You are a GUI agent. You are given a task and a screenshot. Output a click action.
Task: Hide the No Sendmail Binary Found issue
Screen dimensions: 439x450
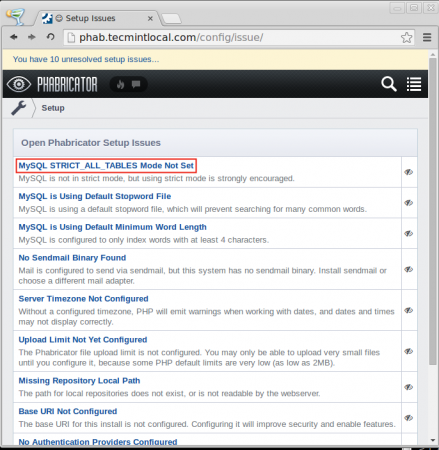pyautogui.click(x=409, y=269)
